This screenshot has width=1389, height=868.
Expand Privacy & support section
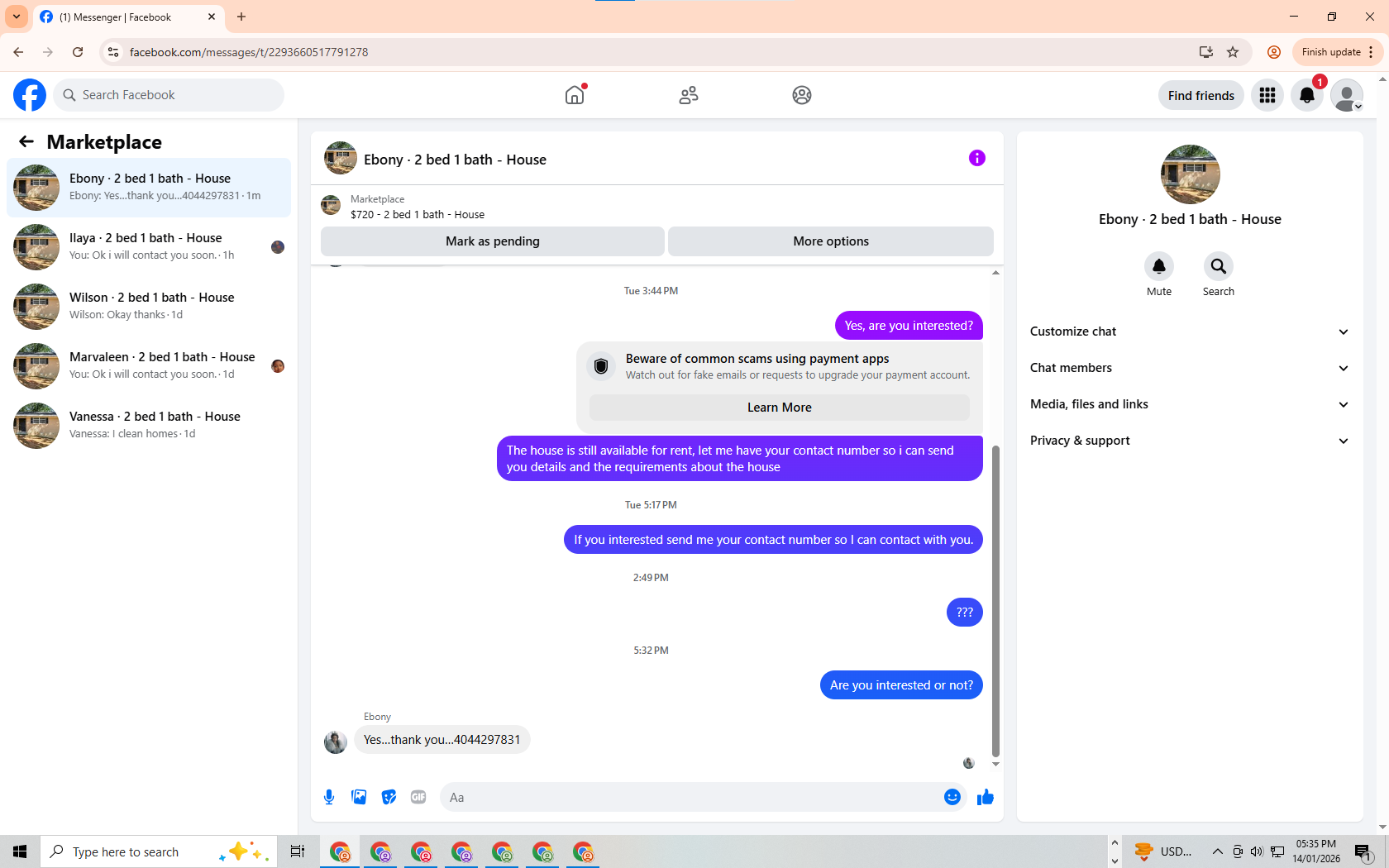[x=1191, y=441]
